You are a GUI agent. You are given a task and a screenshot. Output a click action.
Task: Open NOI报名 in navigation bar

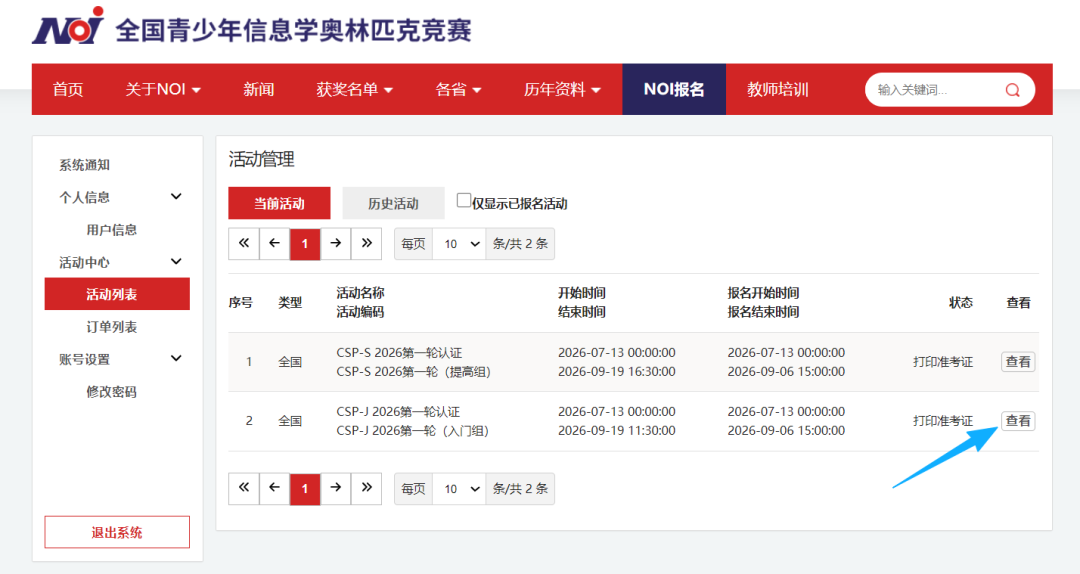674,90
